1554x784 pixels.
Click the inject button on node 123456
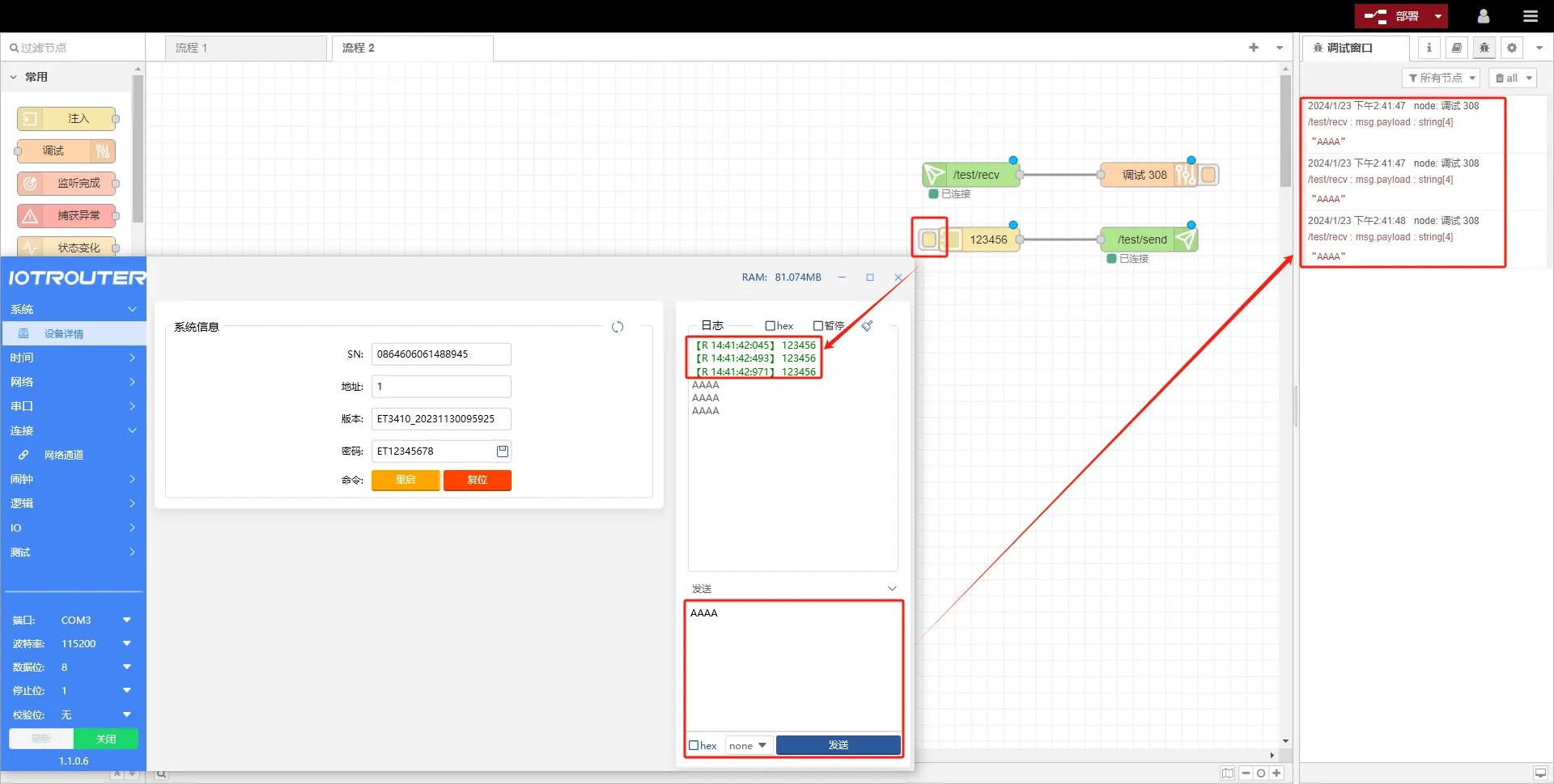(x=929, y=239)
